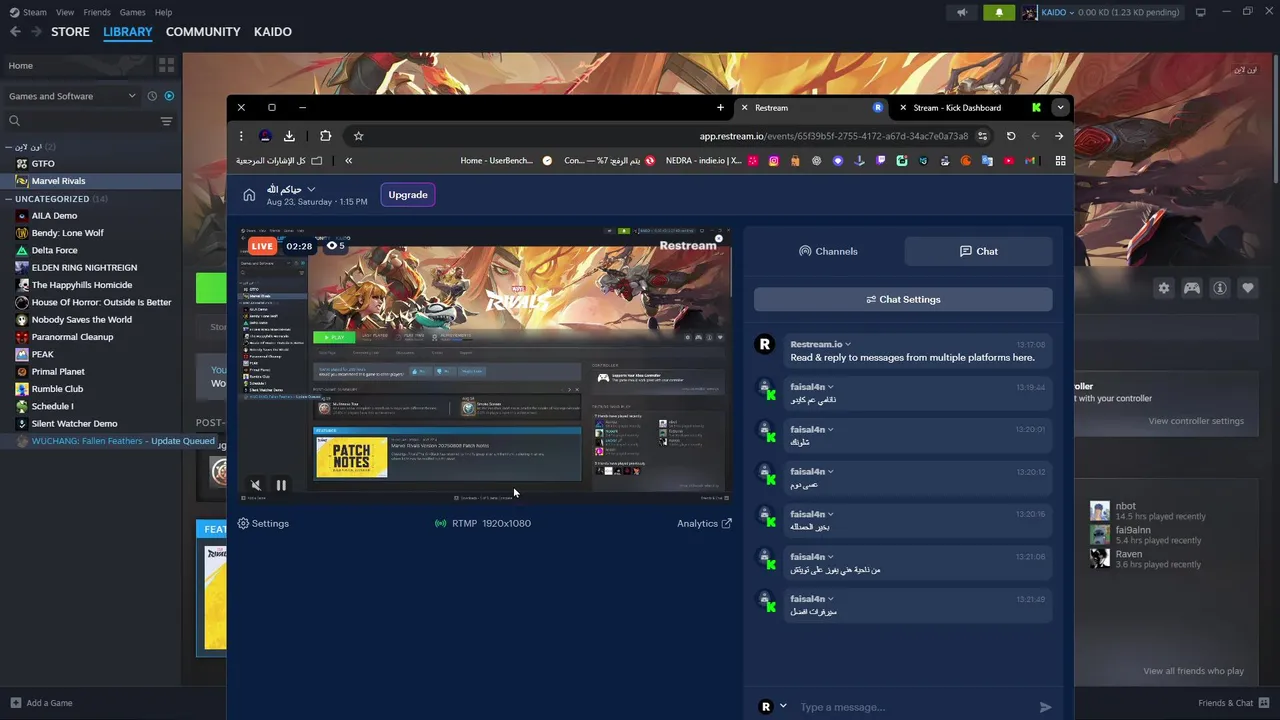
Task: Expand first faisal4n message options chevron
Action: pyautogui.click(x=830, y=387)
